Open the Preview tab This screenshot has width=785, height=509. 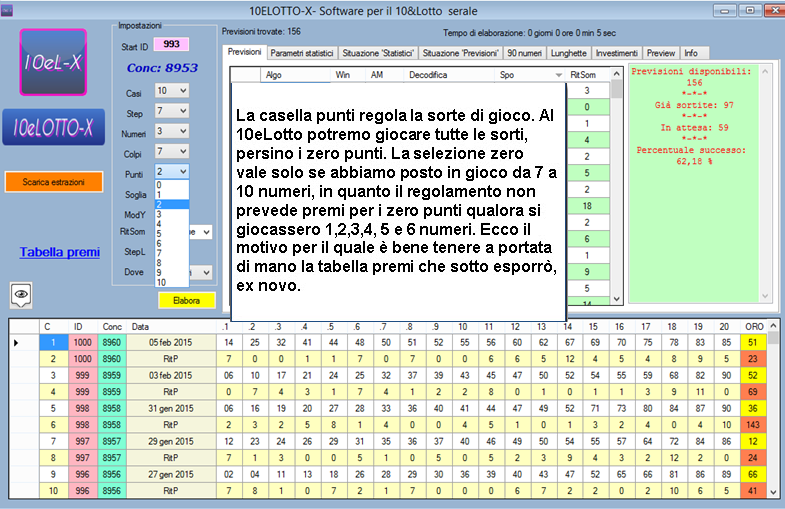661,53
